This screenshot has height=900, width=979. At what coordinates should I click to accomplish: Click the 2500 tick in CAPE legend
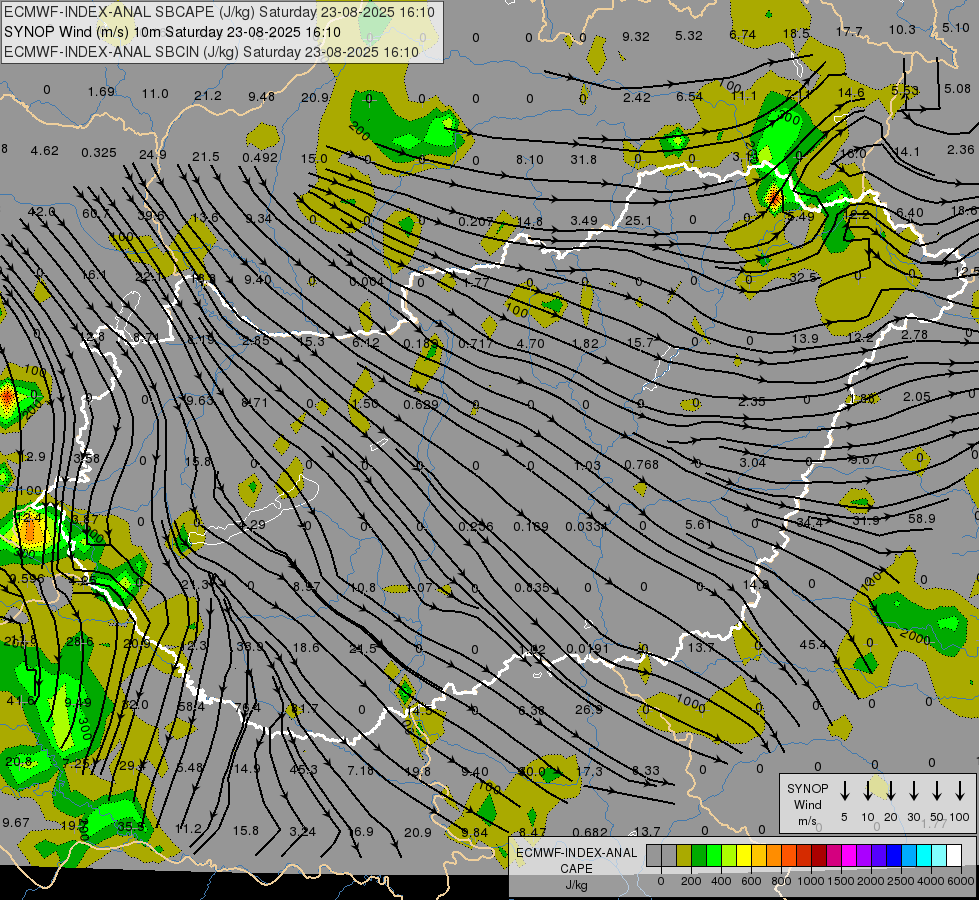click(x=901, y=881)
